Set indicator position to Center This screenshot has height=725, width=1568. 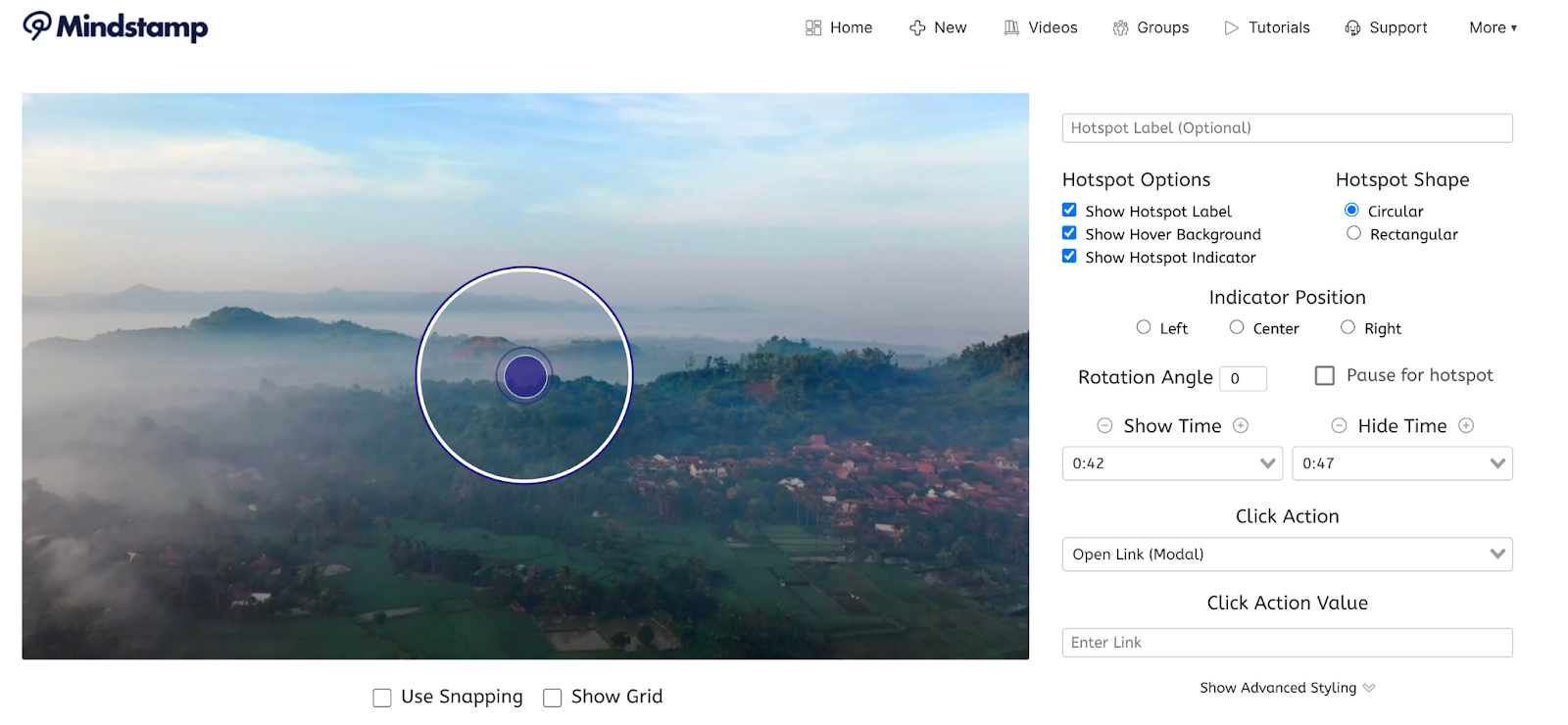pyautogui.click(x=1237, y=327)
